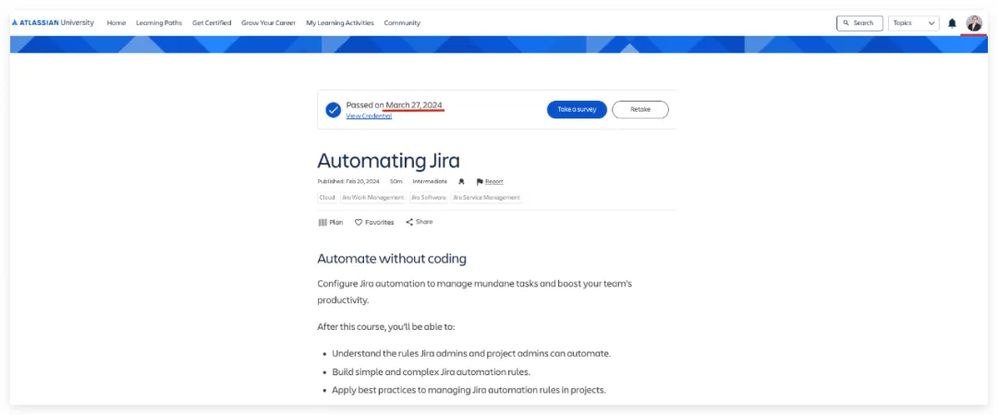The width and height of the screenshot is (998, 415).
Task: Click the 'Build simple and complex' bullet
Action: click(431, 372)
